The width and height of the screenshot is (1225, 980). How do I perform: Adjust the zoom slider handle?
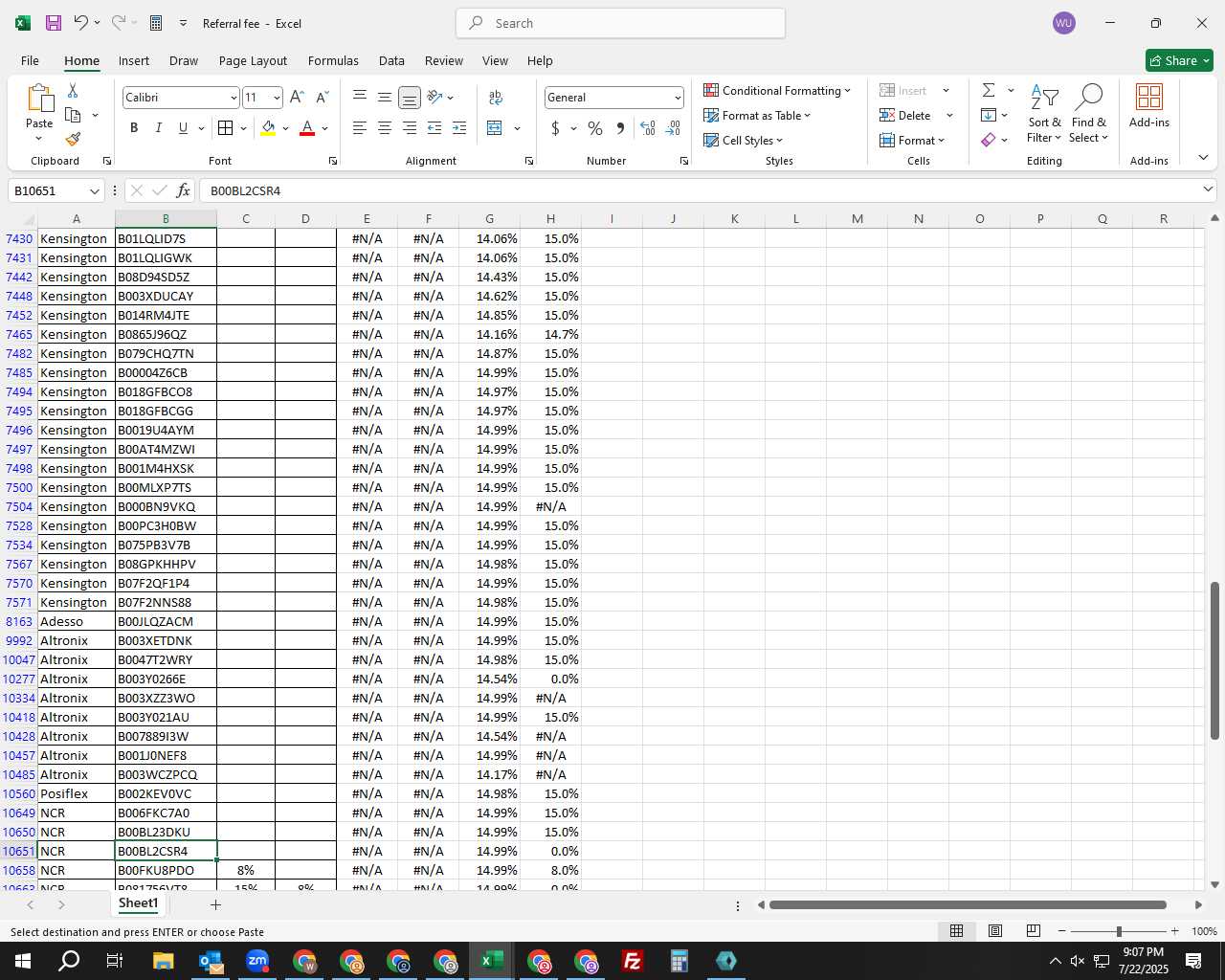tap(1118, 931)
